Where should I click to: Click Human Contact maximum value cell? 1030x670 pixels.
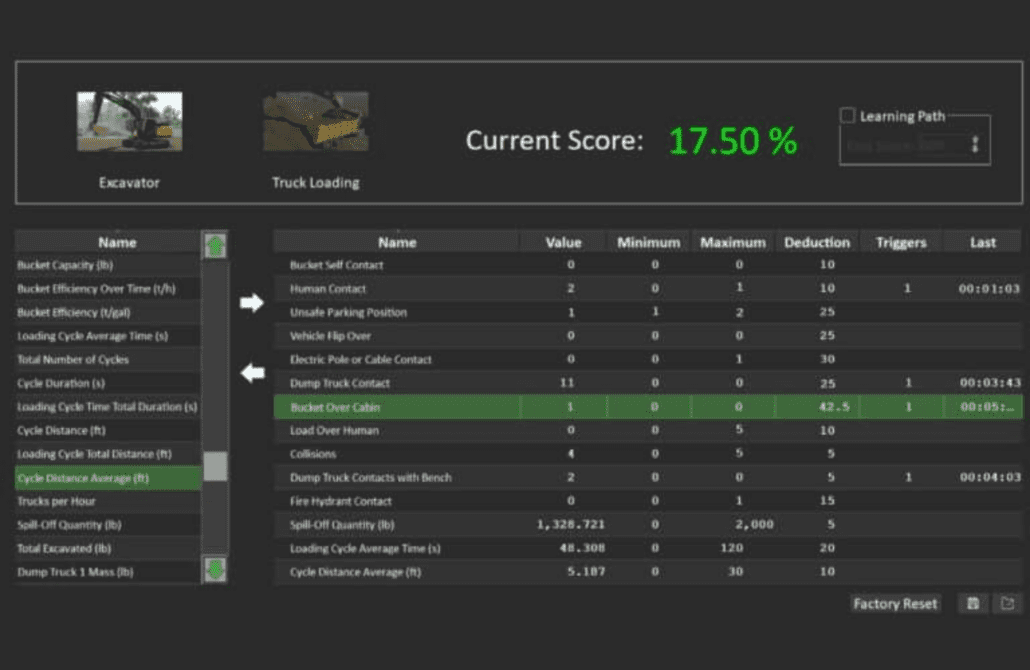click(739, 289)
